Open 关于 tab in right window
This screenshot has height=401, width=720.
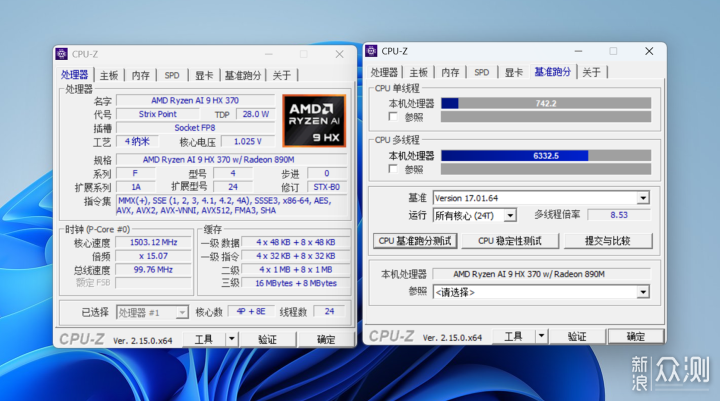[591, 72]
